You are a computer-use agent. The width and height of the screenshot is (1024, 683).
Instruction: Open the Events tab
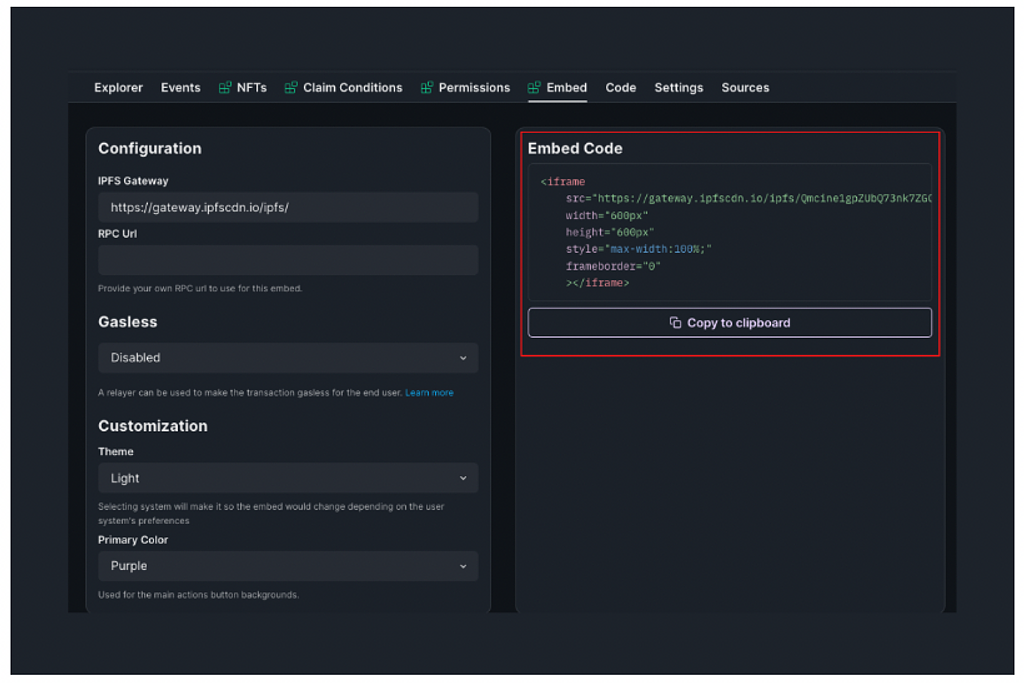[180, 88]
